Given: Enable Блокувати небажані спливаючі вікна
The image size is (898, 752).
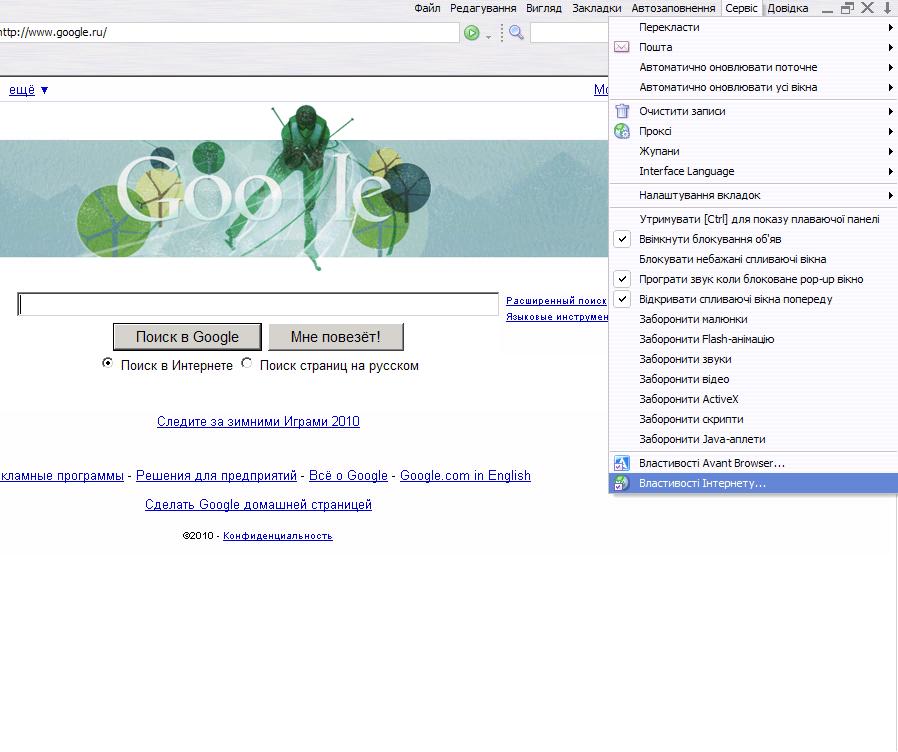Looking at the screenshot, I should point(753,259).
